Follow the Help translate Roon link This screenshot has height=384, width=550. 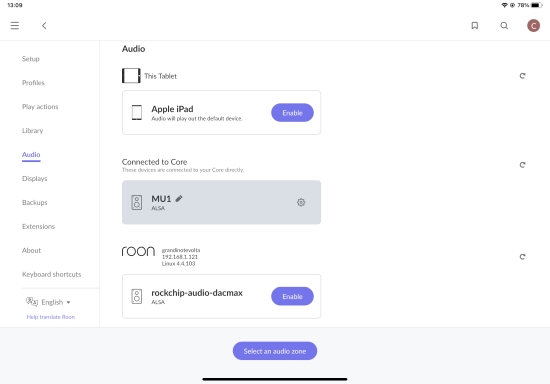[51, 317]
